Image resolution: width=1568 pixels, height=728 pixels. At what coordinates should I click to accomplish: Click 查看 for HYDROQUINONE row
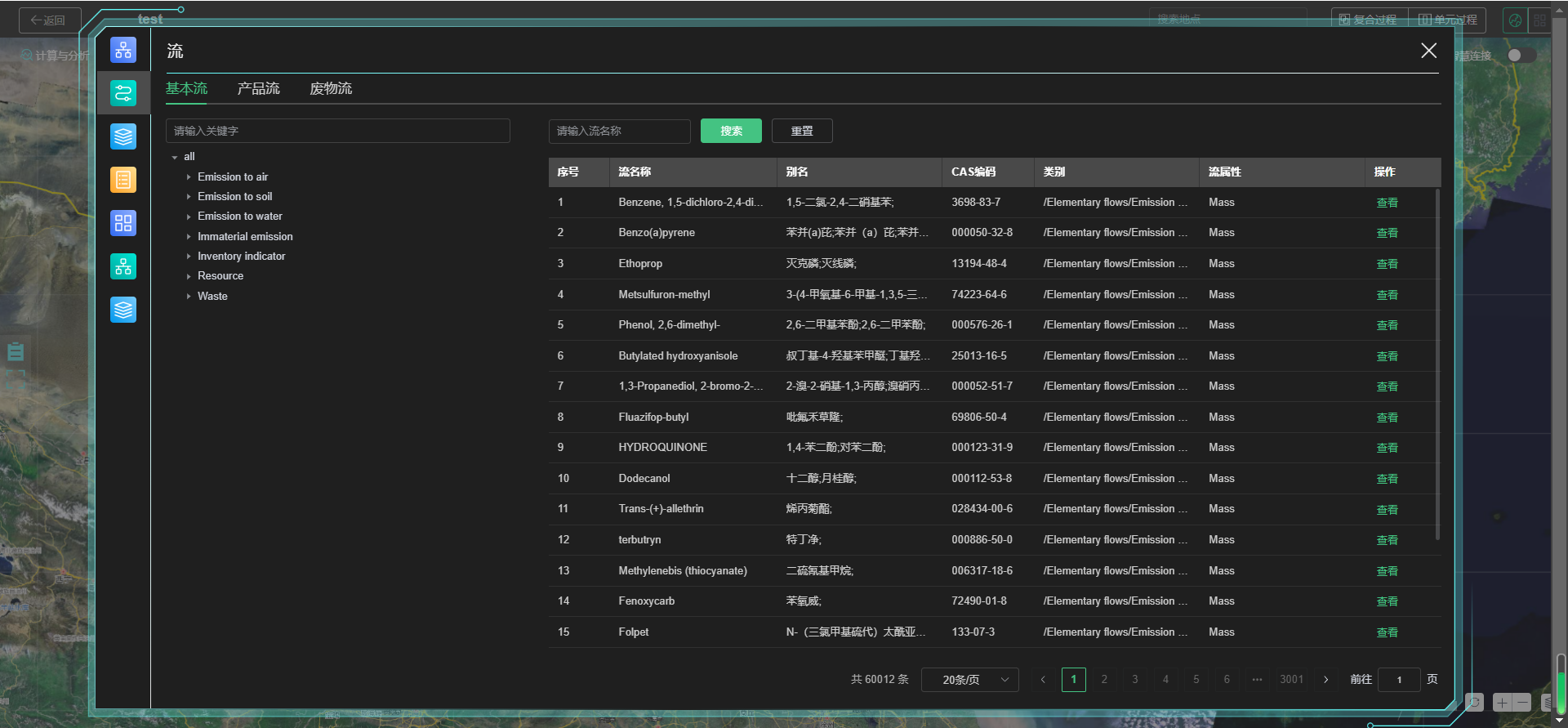click(x=1387, y=448)
